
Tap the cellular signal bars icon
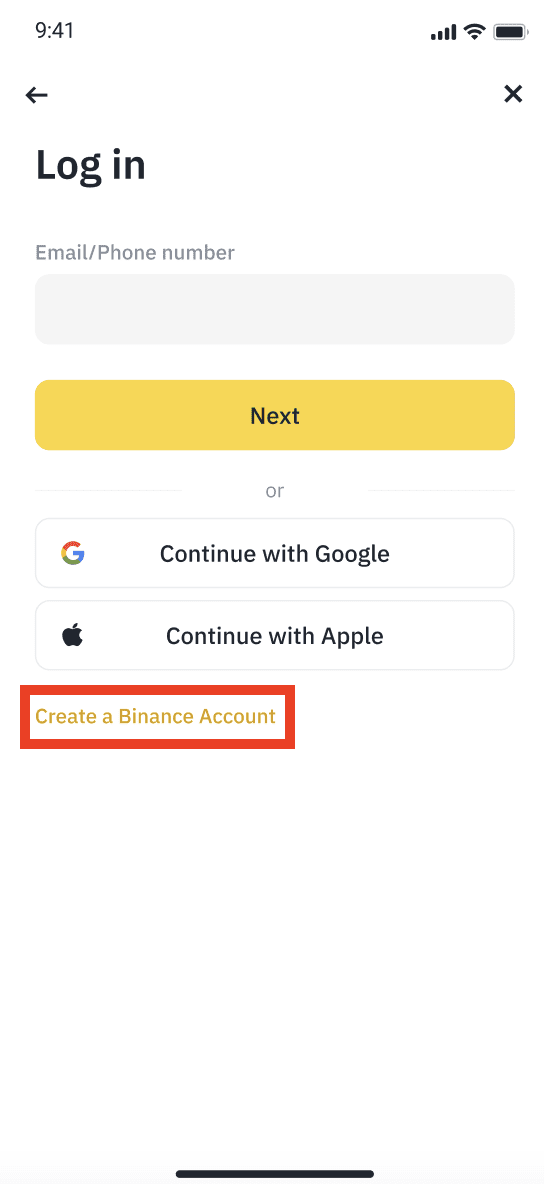point(444,32)
